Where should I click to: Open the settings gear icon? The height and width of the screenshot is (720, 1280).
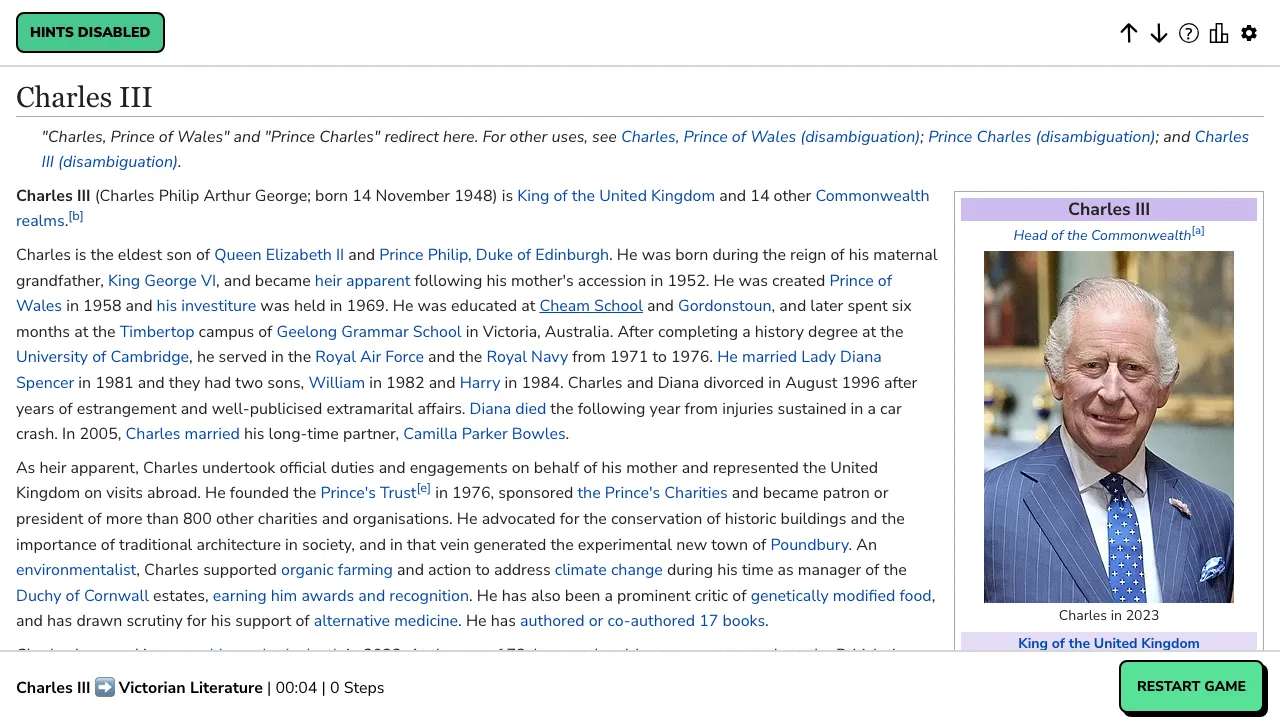1249,33
